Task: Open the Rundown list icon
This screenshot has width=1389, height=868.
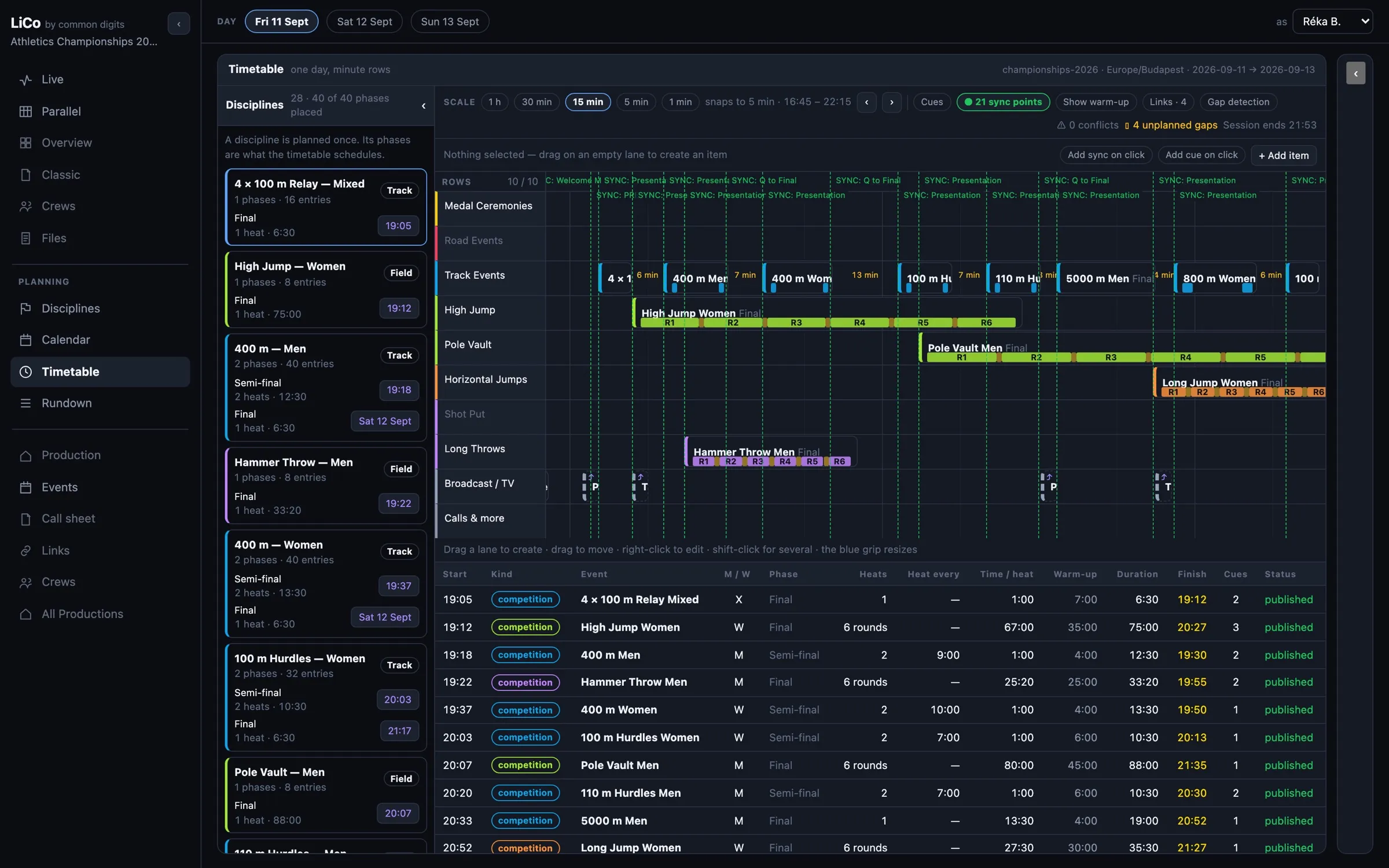Action: (x=25, y=403)
